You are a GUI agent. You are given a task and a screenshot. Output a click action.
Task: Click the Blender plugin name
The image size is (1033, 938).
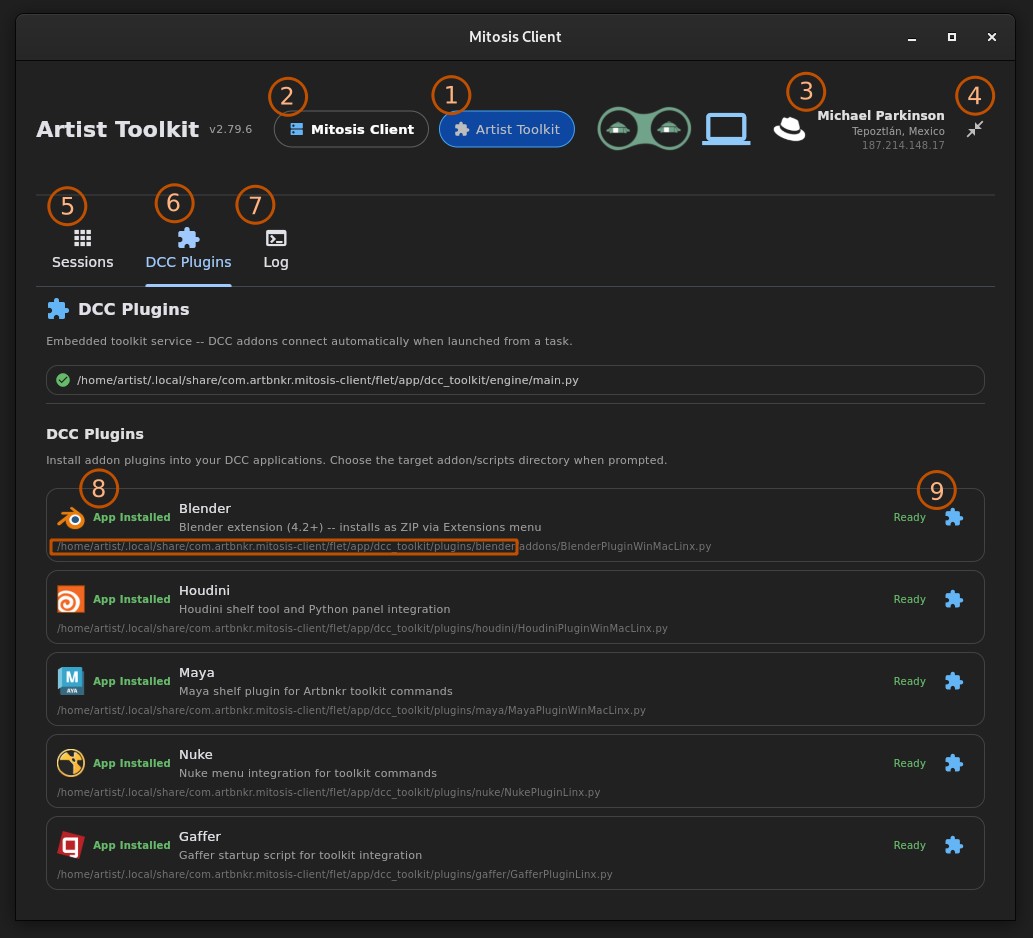click(x=205, y=509)
